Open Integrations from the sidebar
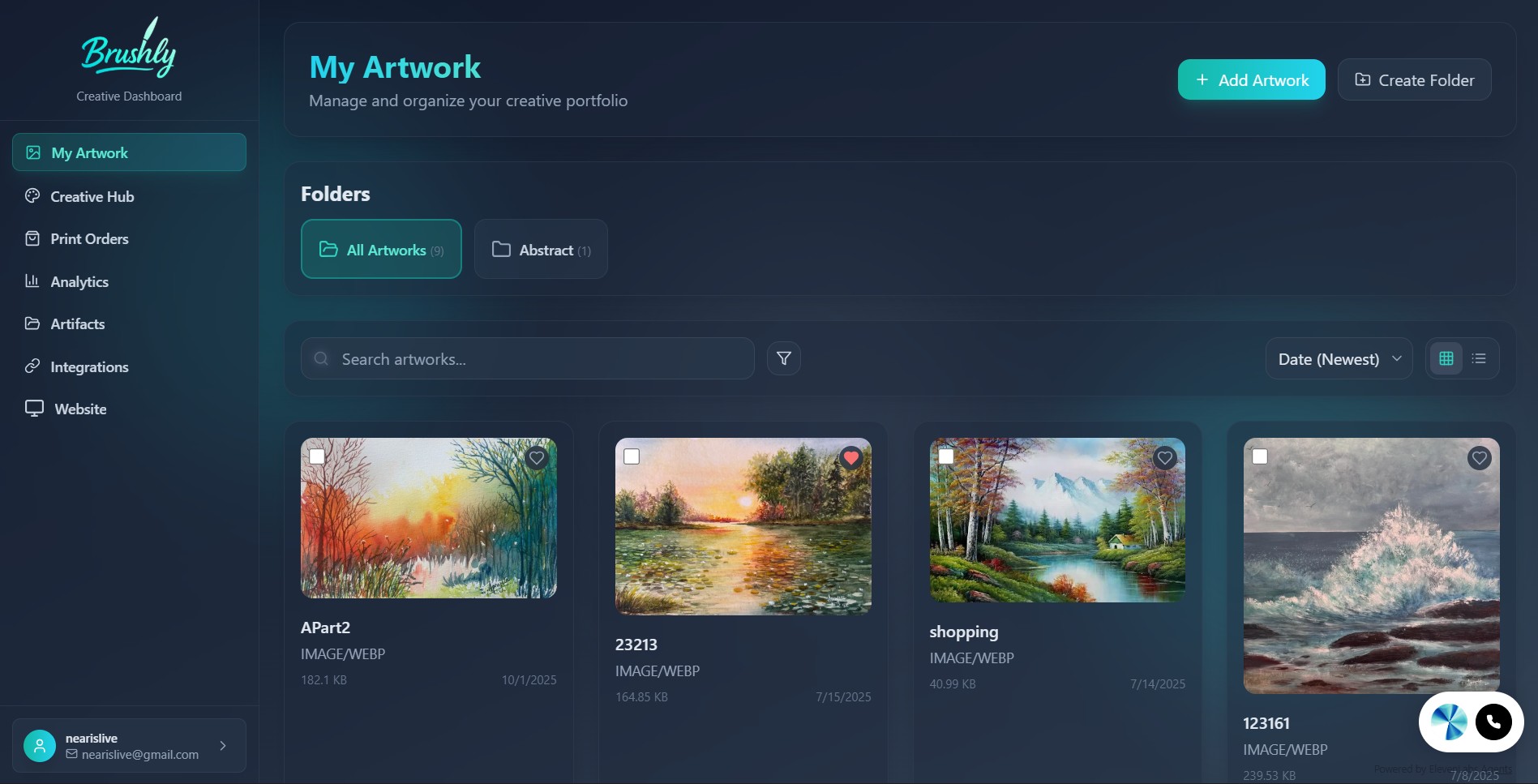The width and height of the screenshot is (1538, 784). pyautogui.click(x=89, y=366)
